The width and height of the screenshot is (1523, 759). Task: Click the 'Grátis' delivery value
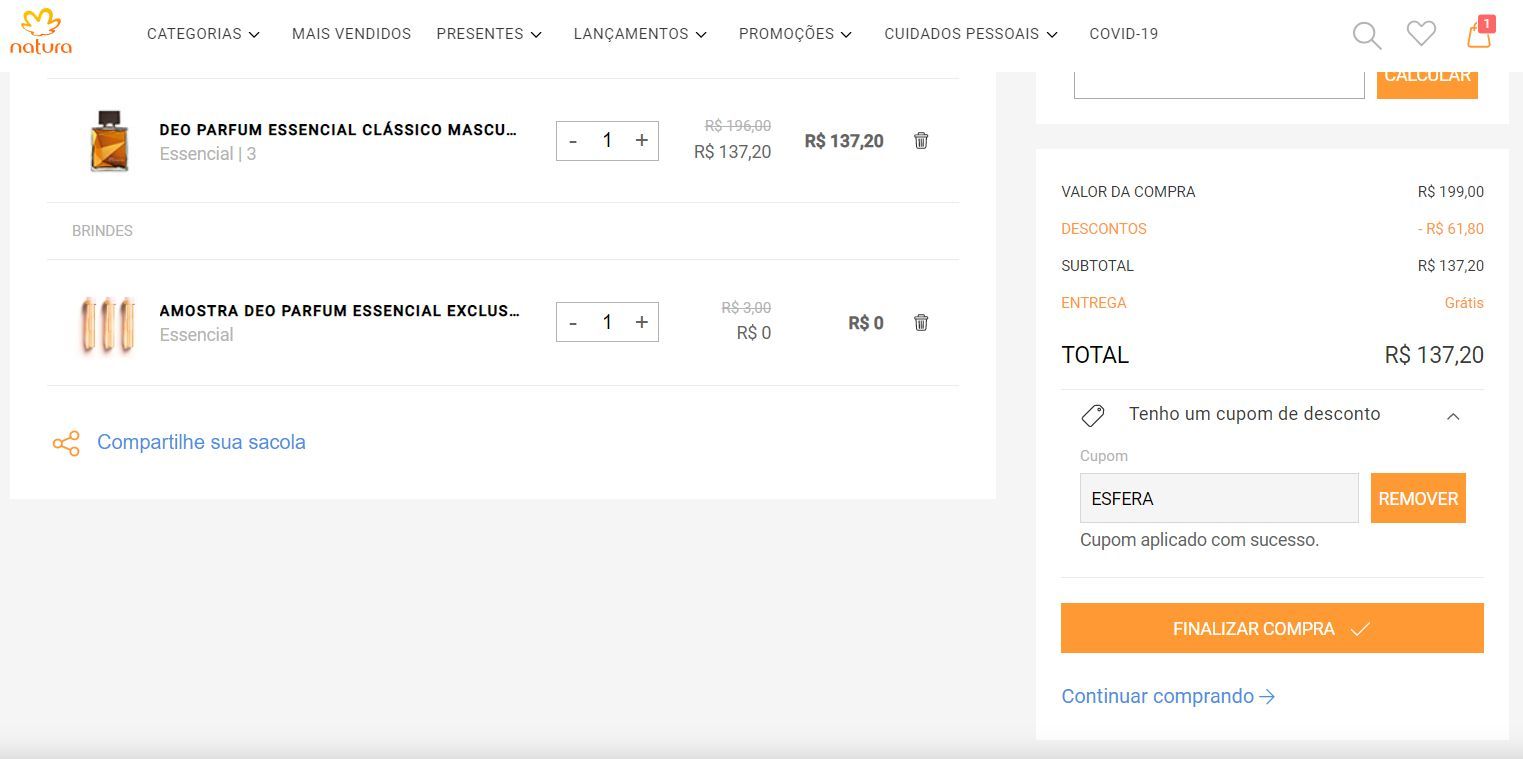1464,303
